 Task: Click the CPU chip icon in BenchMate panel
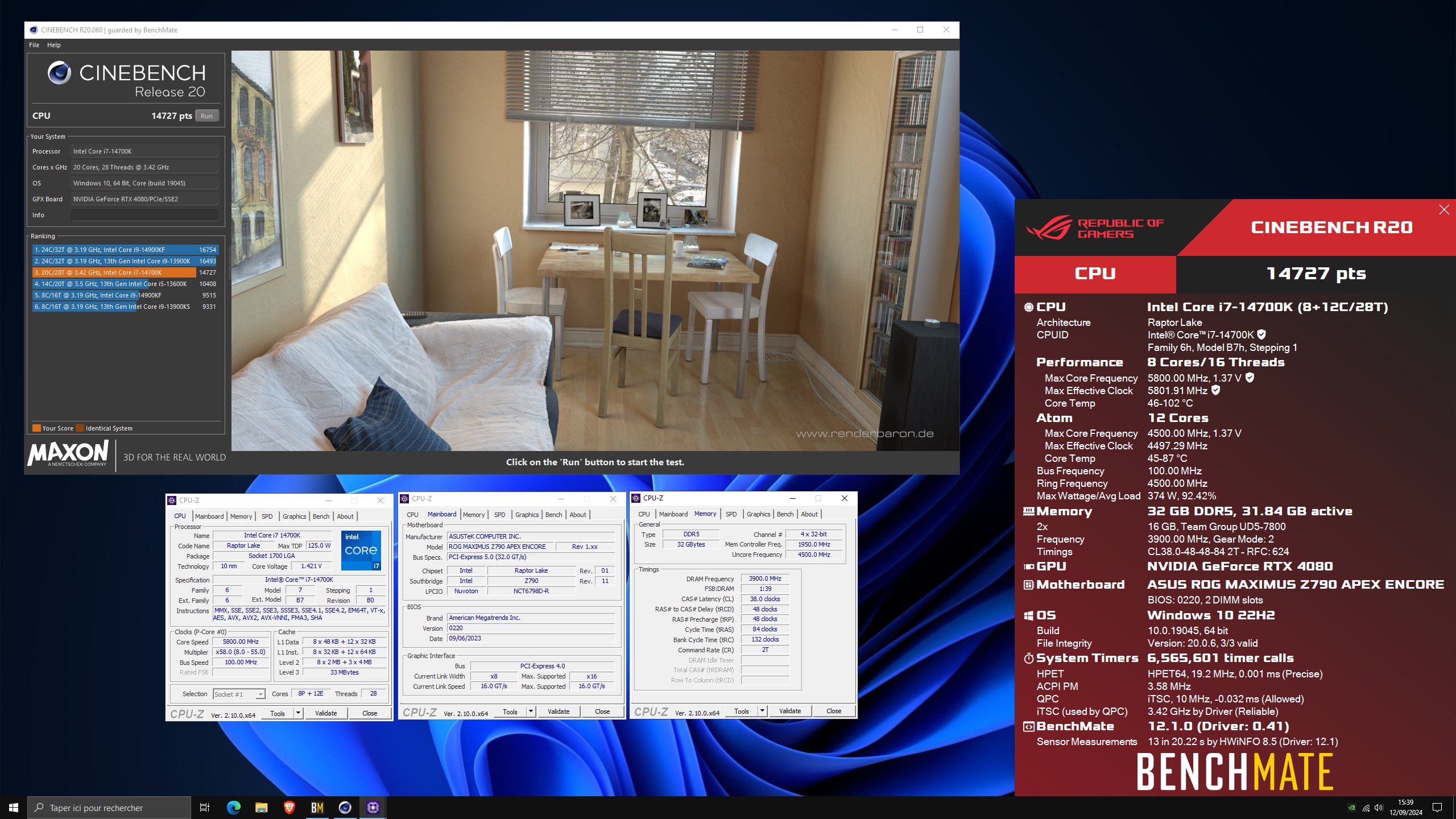pyautogui.click(x=1028, y=307)
